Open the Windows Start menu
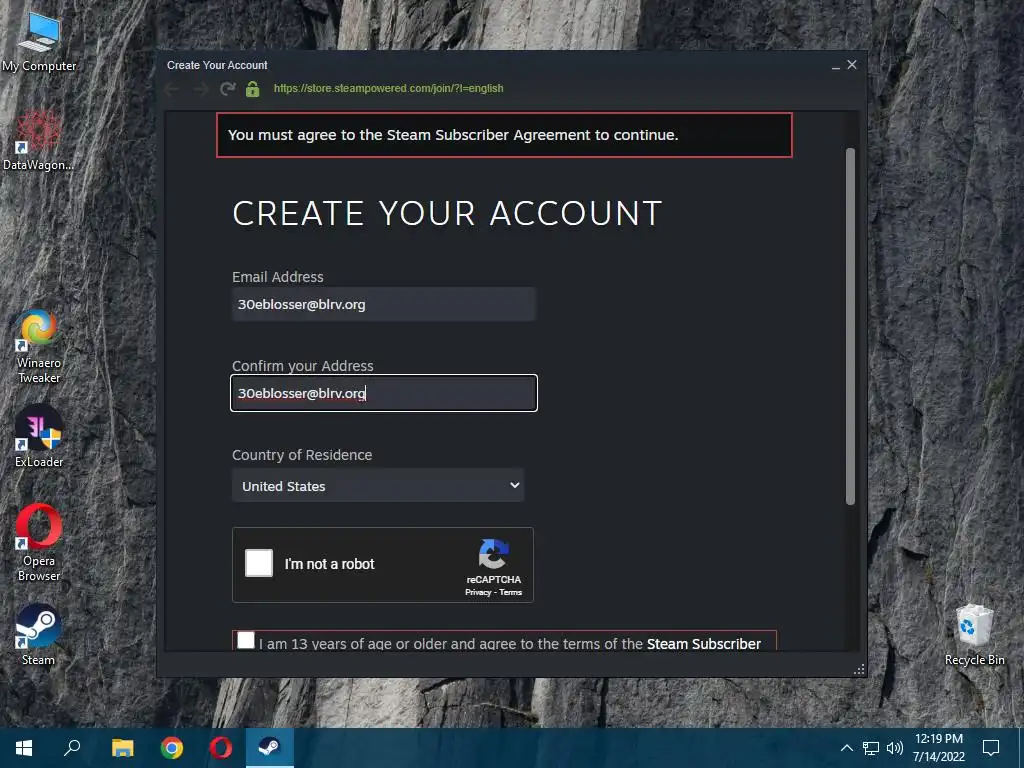The width and height of the screenshot is (1024, 768). 24,748
